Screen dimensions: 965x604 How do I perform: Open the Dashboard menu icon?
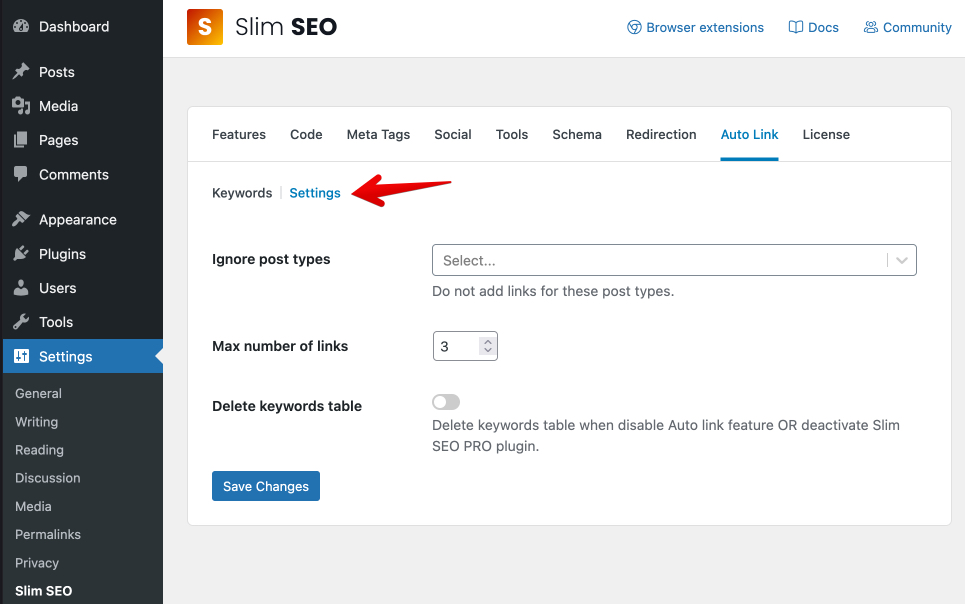21,26
